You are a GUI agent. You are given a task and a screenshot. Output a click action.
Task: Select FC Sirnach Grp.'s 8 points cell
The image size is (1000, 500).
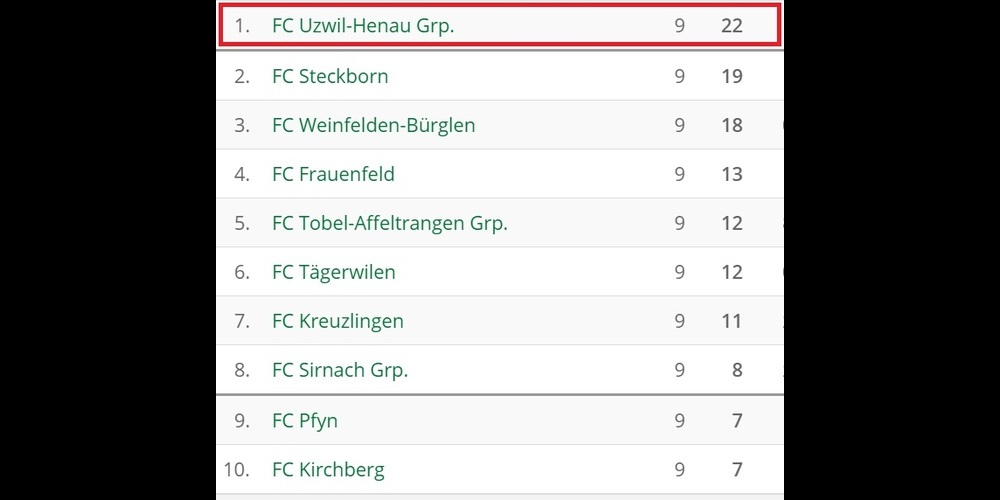point(737,370)
